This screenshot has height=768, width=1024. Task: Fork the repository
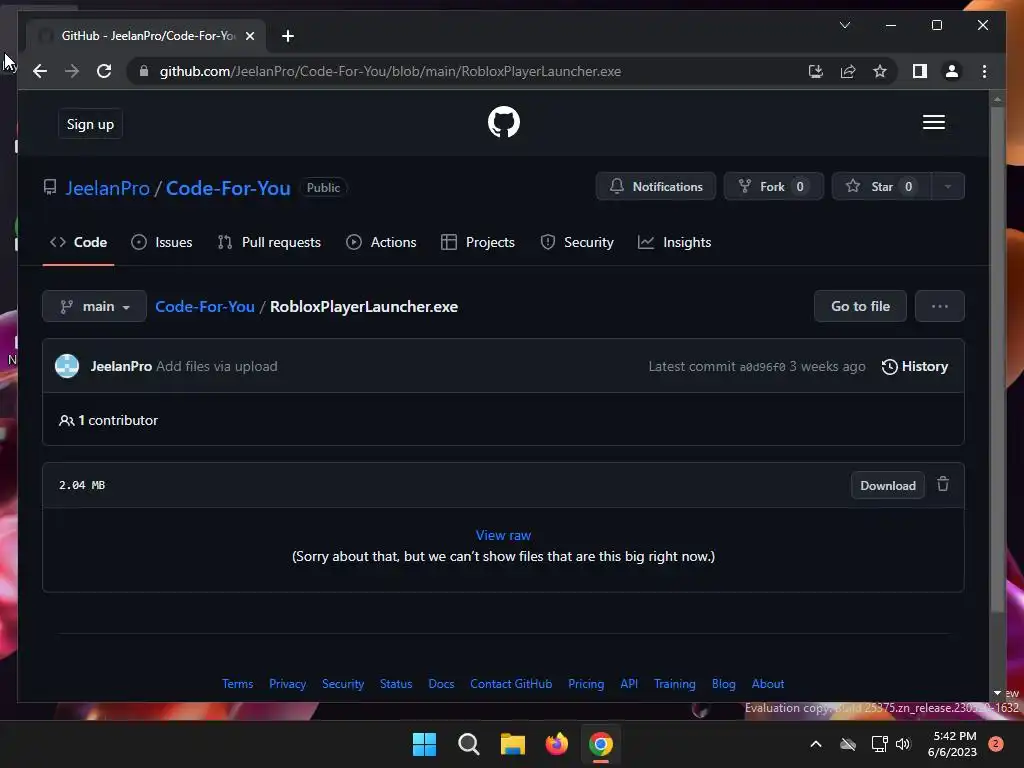(x=773, y=187)
